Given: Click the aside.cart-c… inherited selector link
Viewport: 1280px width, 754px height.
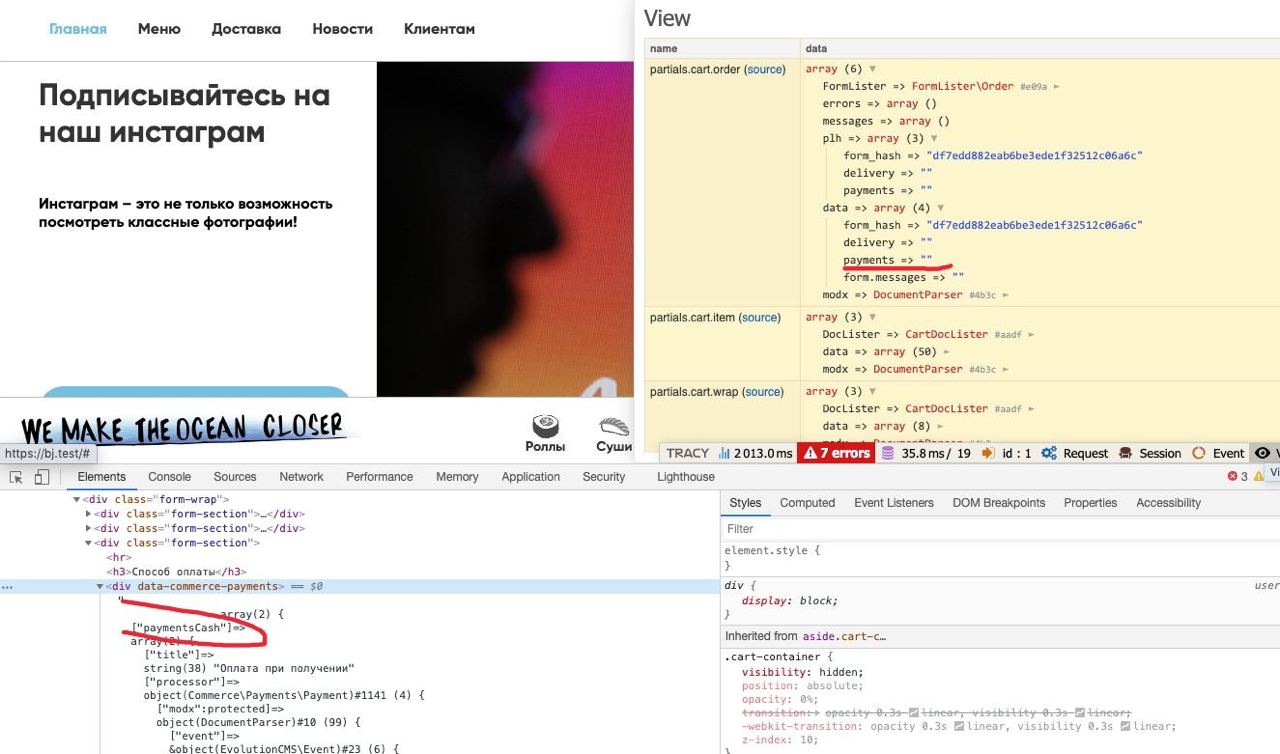Looking at the screenshot, I should pyautogui.click(x=844, y=636).
